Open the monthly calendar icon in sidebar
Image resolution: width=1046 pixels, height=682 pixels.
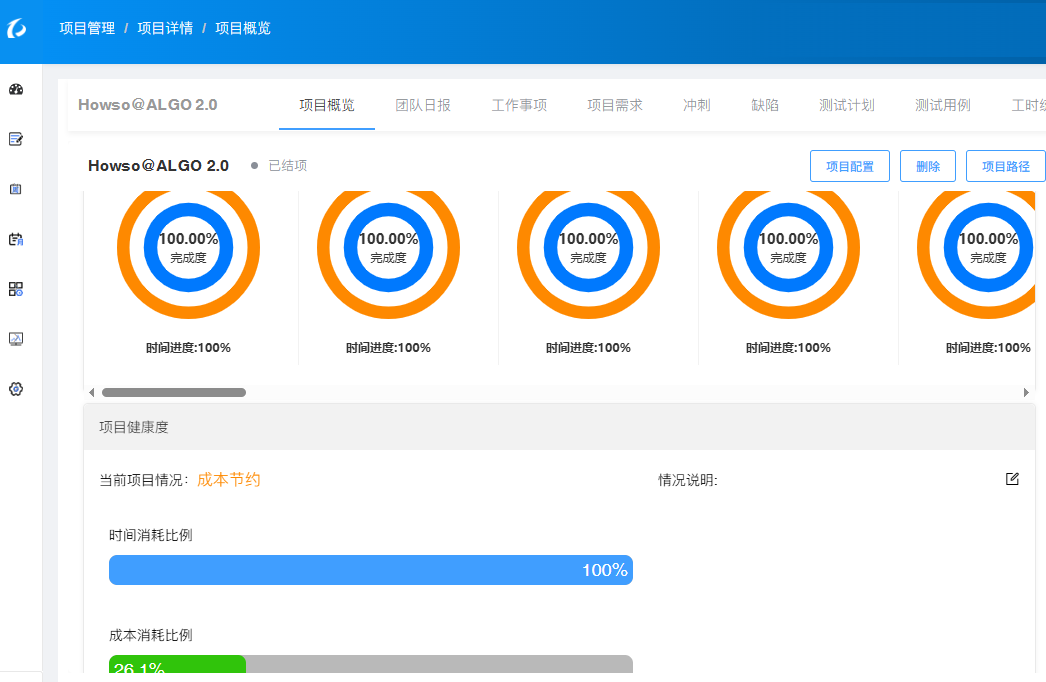(x=16, y=239)
